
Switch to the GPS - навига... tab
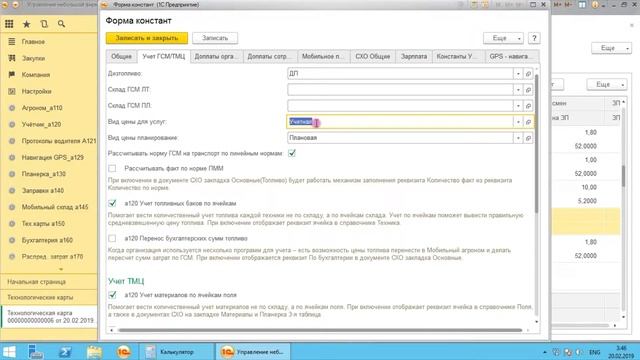(512, 56)
